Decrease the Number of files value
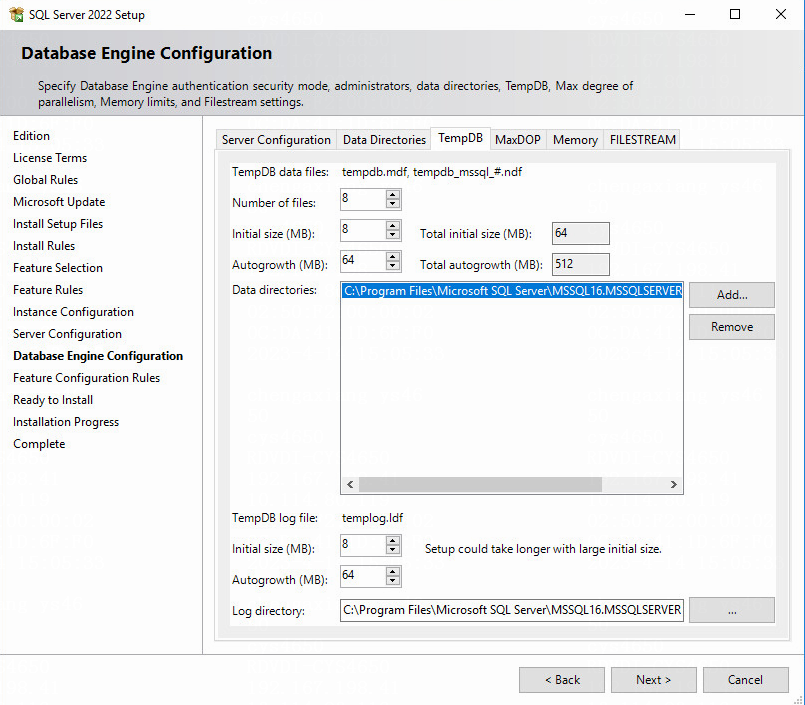 (x=393, y=204)
